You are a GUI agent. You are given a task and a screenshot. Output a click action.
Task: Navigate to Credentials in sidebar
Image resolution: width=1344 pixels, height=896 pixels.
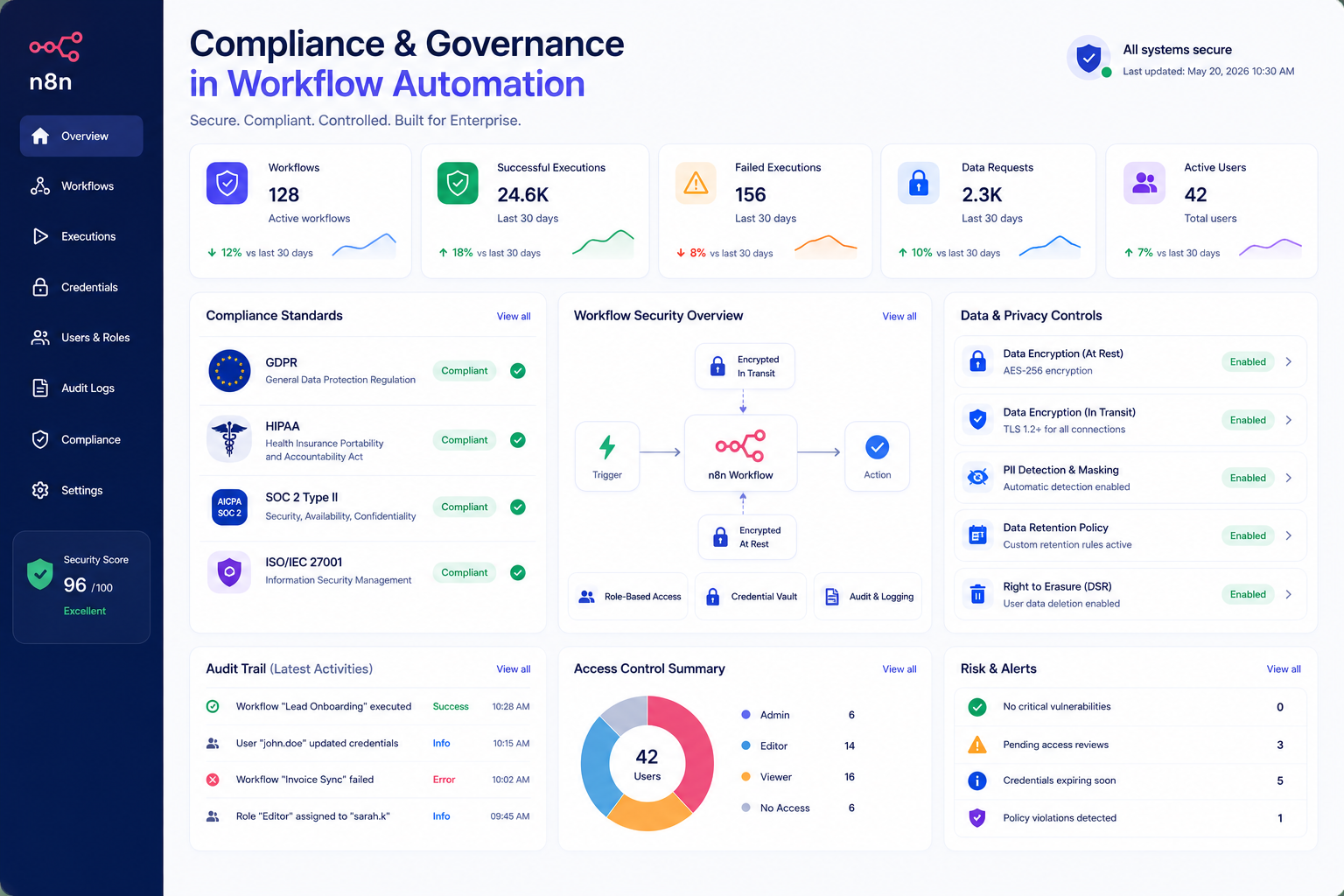(x=81, y=287)
